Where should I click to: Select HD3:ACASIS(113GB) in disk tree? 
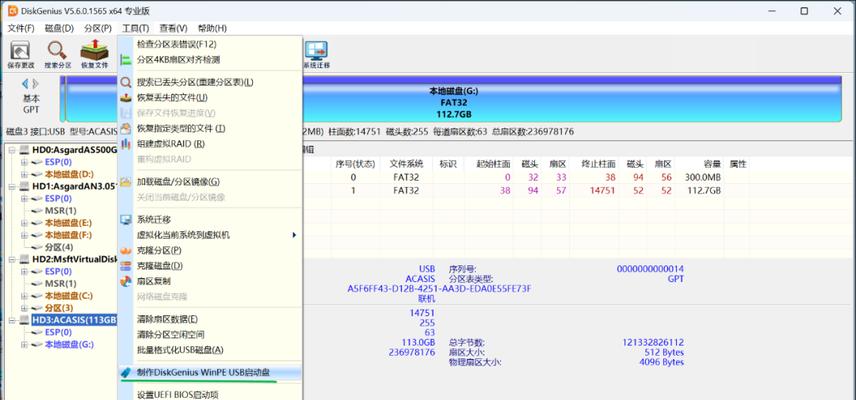click(74, 320)
